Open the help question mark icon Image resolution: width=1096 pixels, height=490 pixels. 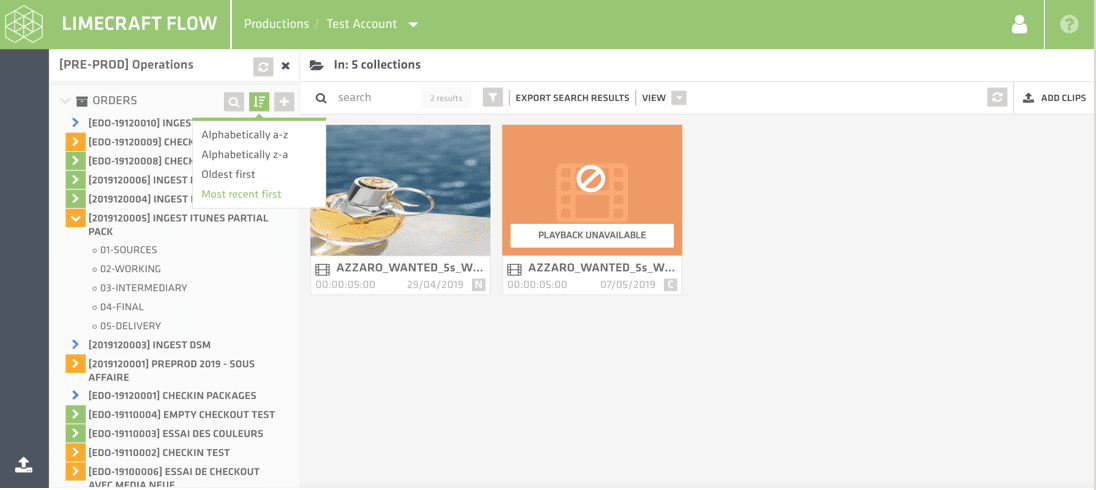pos(1069,24)
